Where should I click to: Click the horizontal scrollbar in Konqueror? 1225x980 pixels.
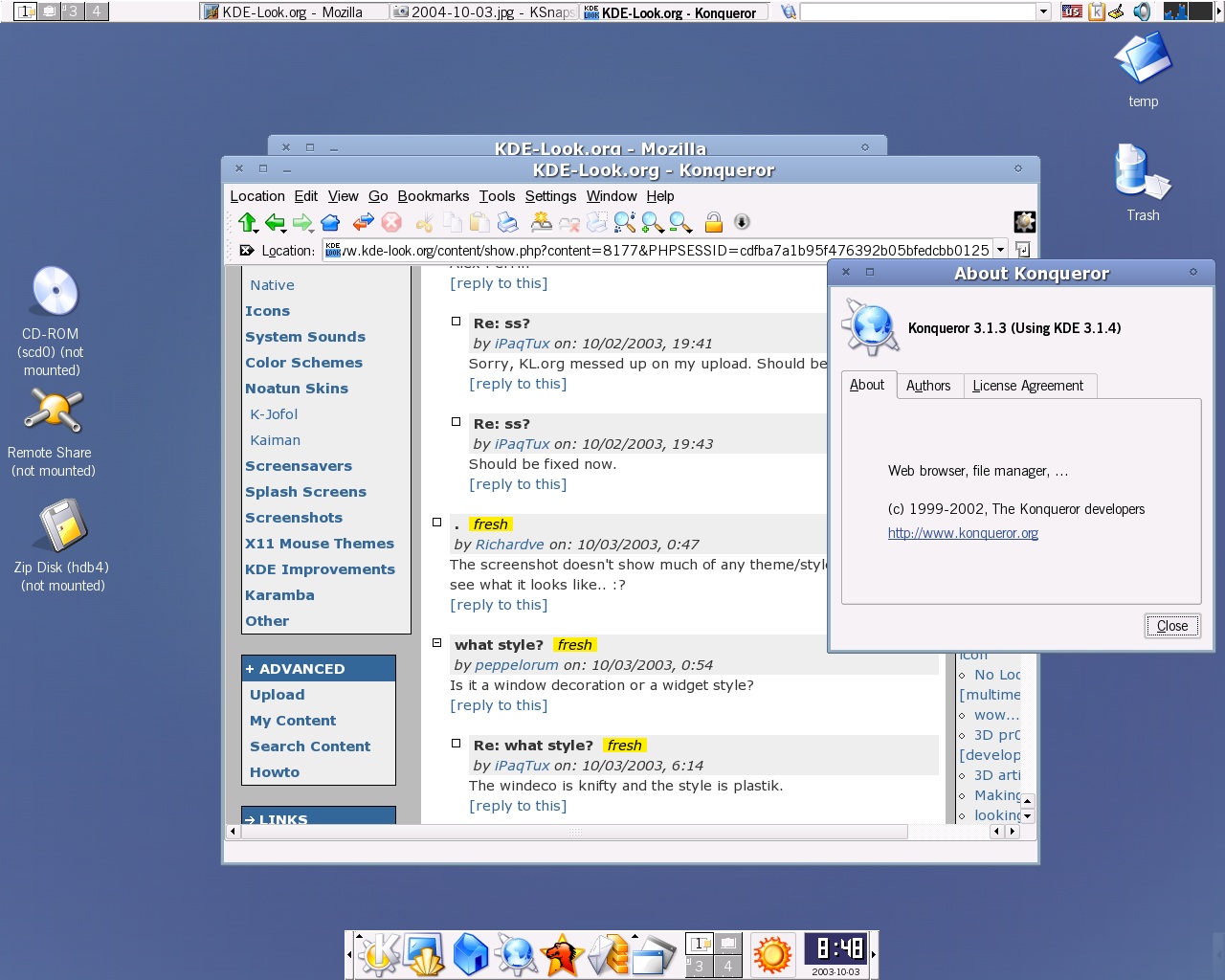click(574, 832)
